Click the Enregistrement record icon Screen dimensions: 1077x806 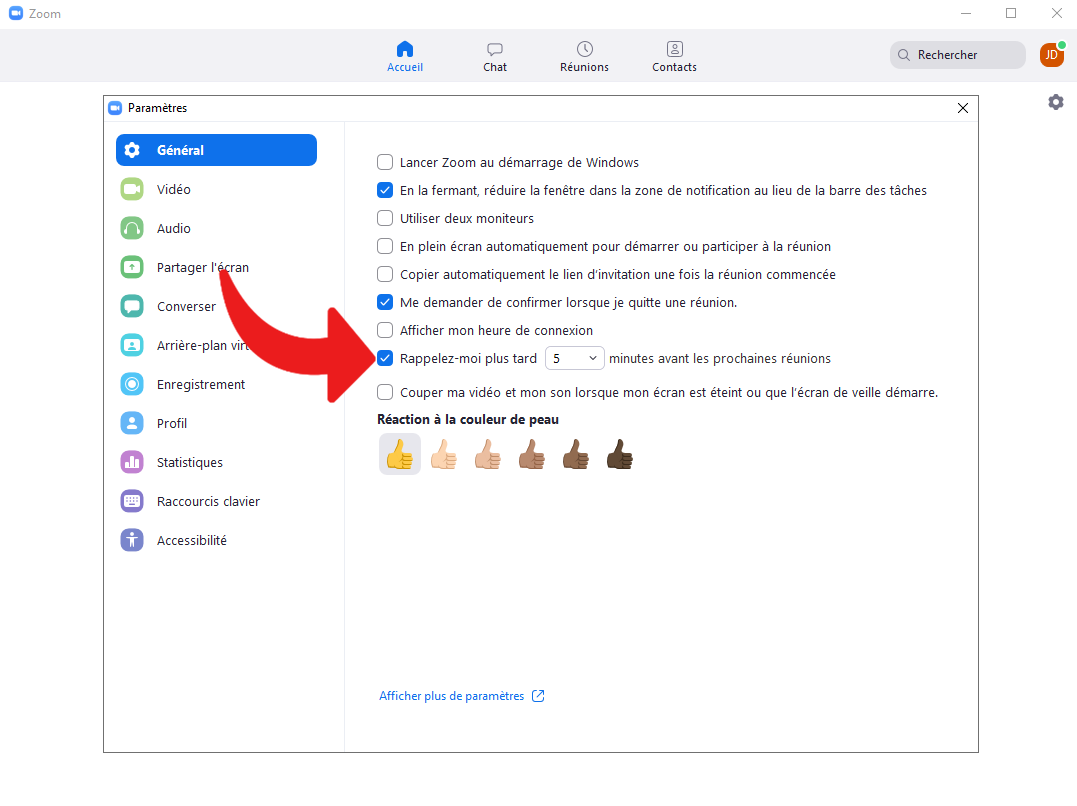click(x=132, y=384)
